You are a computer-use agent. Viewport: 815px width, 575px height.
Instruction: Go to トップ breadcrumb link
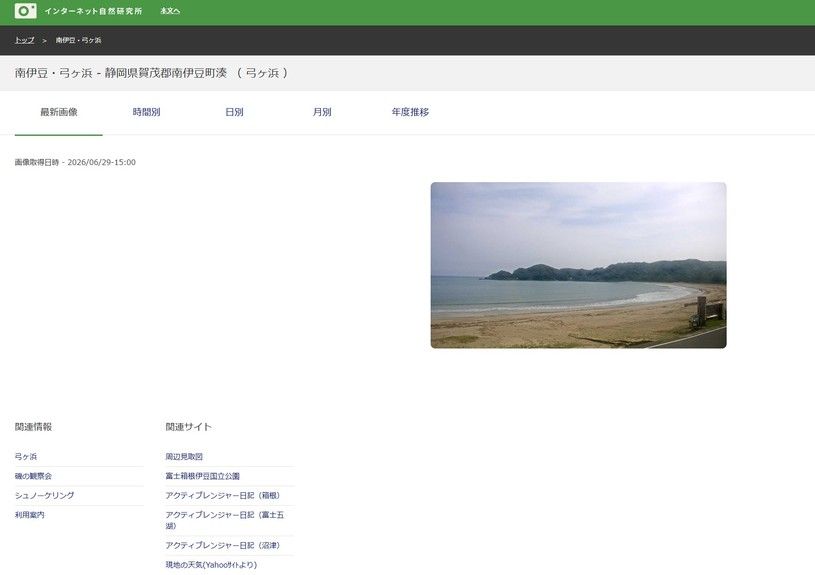point(24,40)
